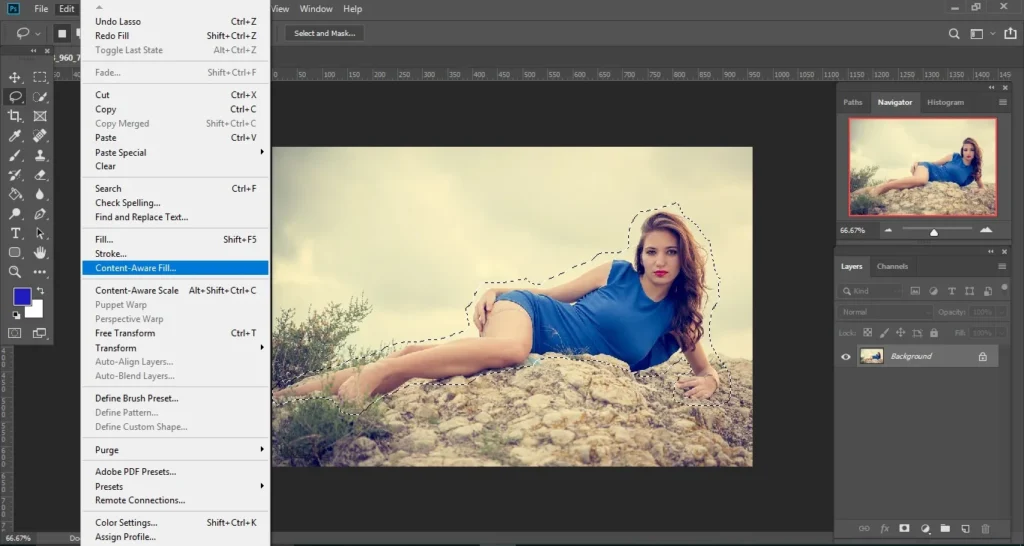Viewport: 1024px width, 546px height.
Task: Change the screen mode
Action: click(39, 333)
